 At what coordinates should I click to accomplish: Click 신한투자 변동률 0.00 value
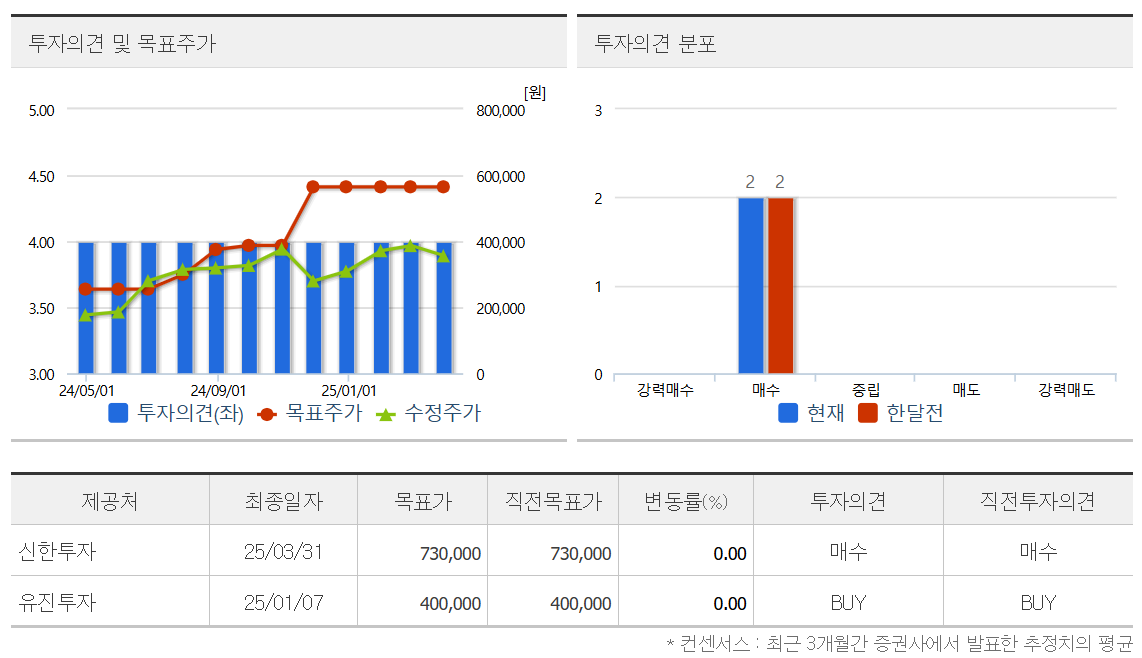[730, 554]
